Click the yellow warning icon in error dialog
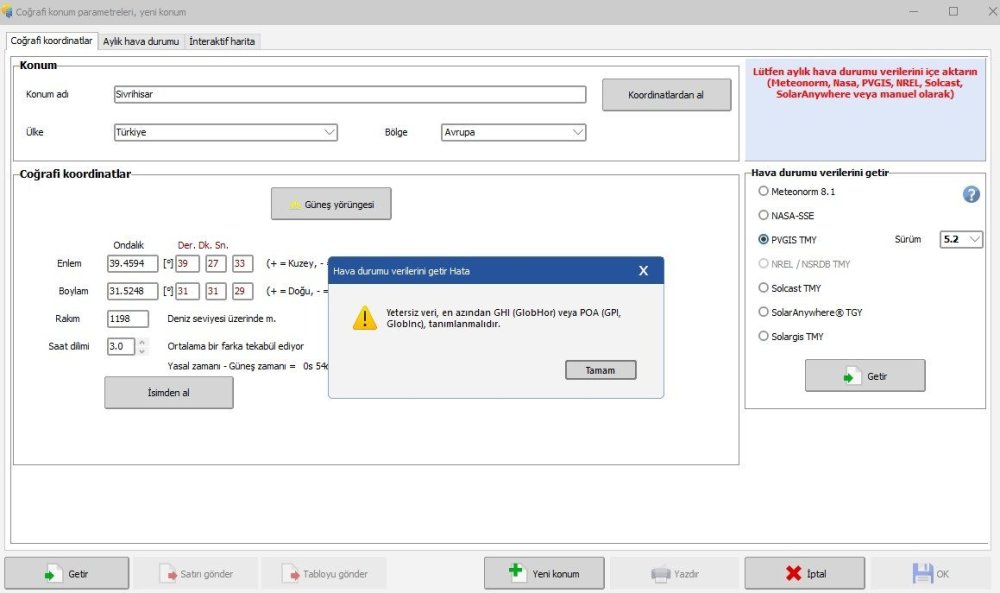This screenshot has width=1000, height=593. (361, 318)
